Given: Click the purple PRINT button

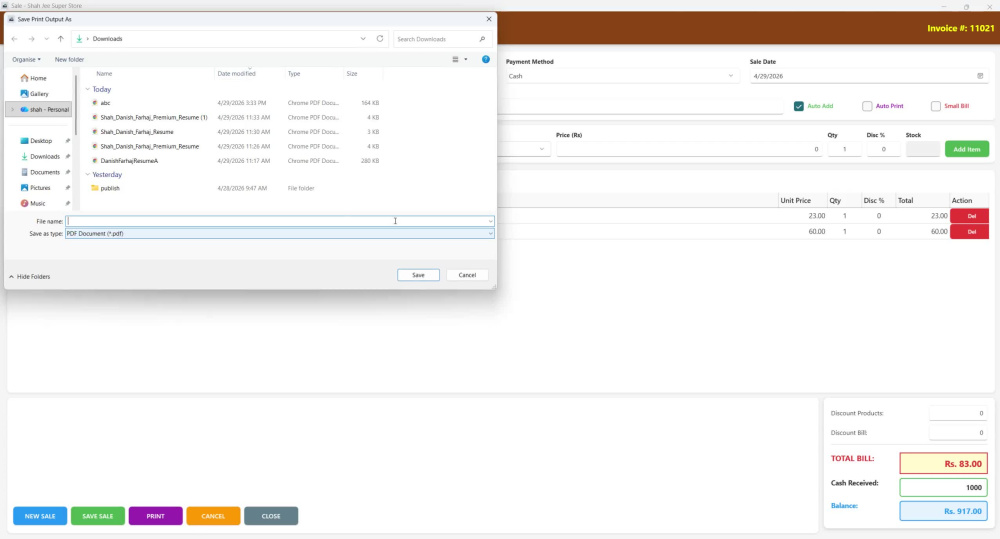Looking at the screenshot, I should click(156, 516).
